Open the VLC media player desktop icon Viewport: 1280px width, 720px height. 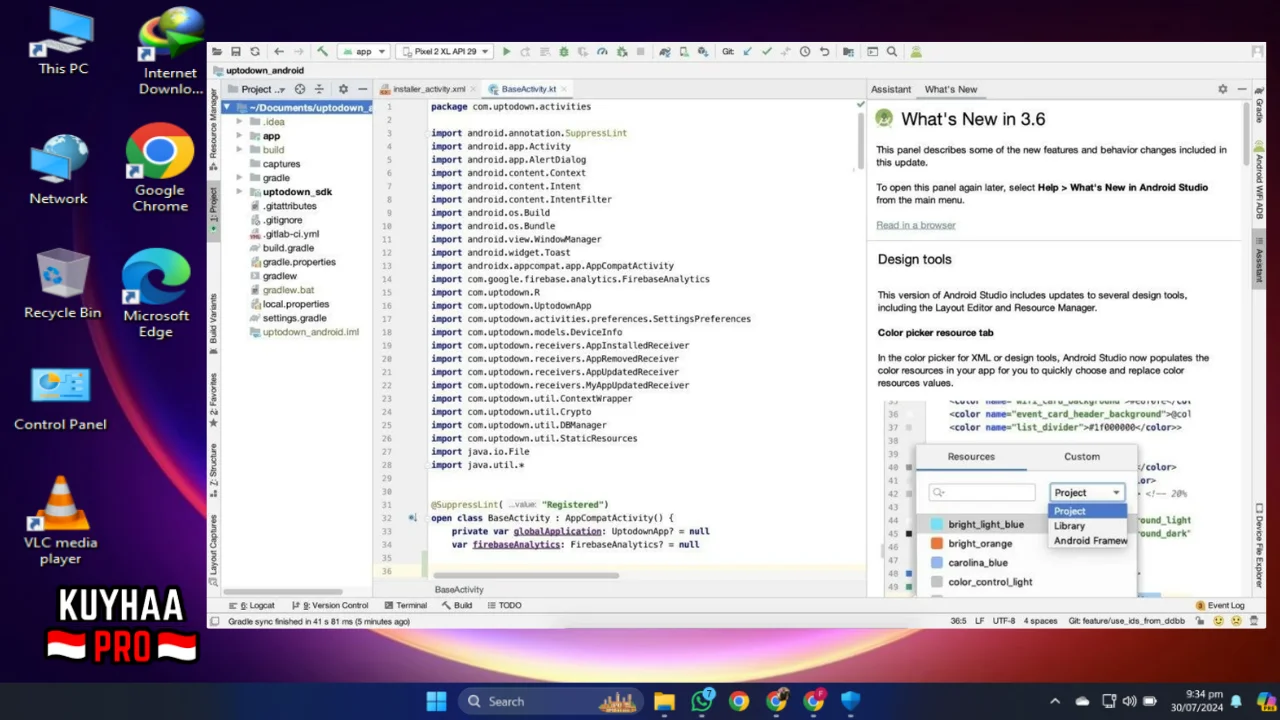(61, 522)
